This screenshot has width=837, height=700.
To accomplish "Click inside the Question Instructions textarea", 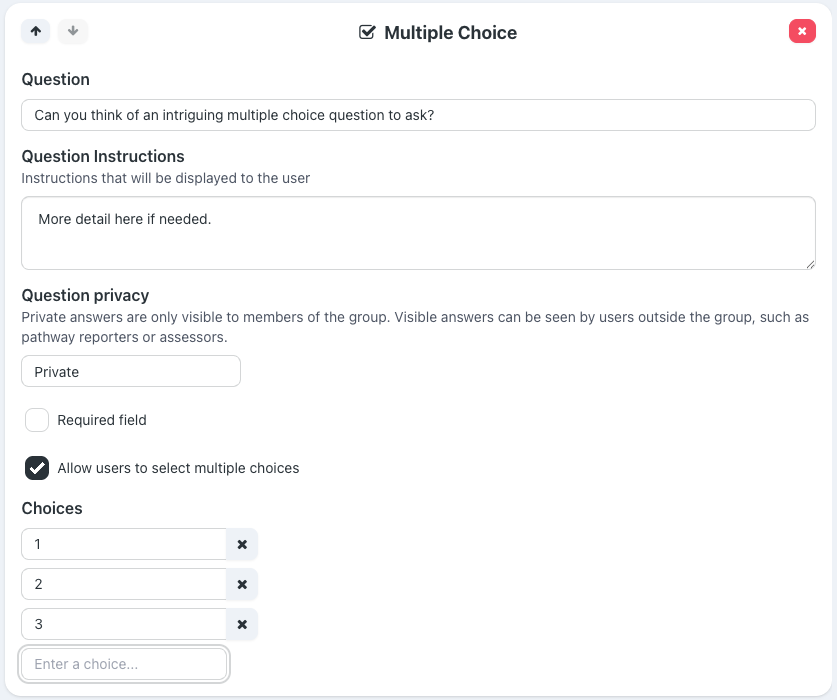I will click(x=418, y=233).
